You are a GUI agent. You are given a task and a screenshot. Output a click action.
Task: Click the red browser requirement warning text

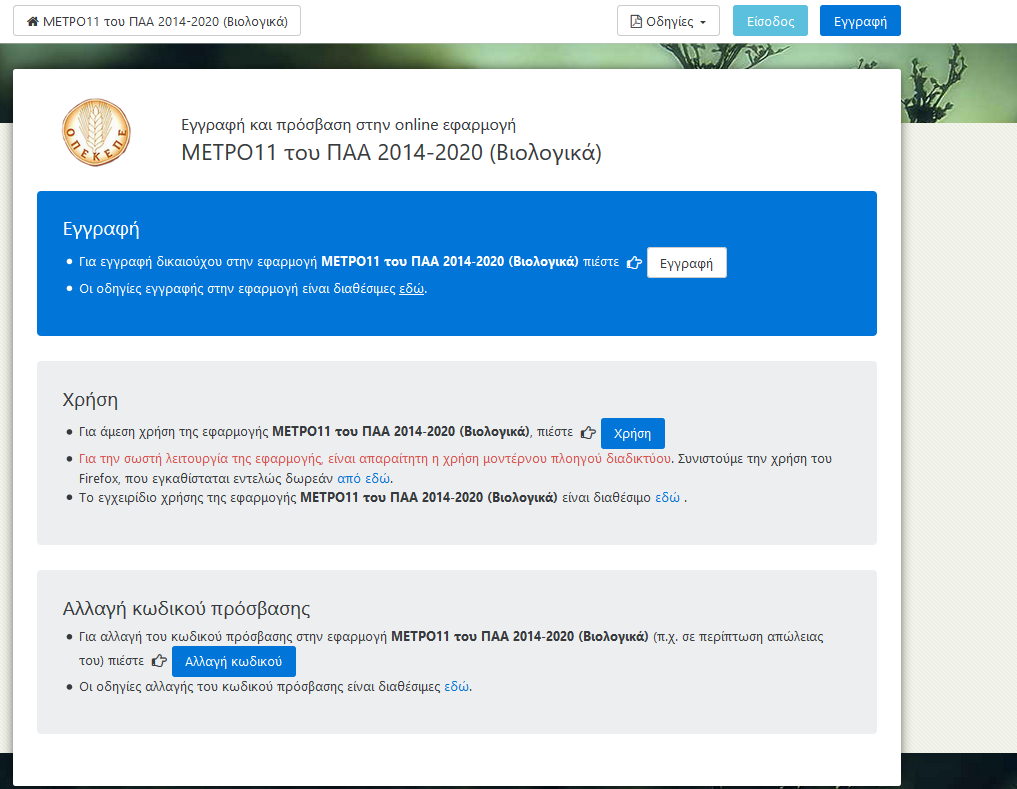click(375, 459)
